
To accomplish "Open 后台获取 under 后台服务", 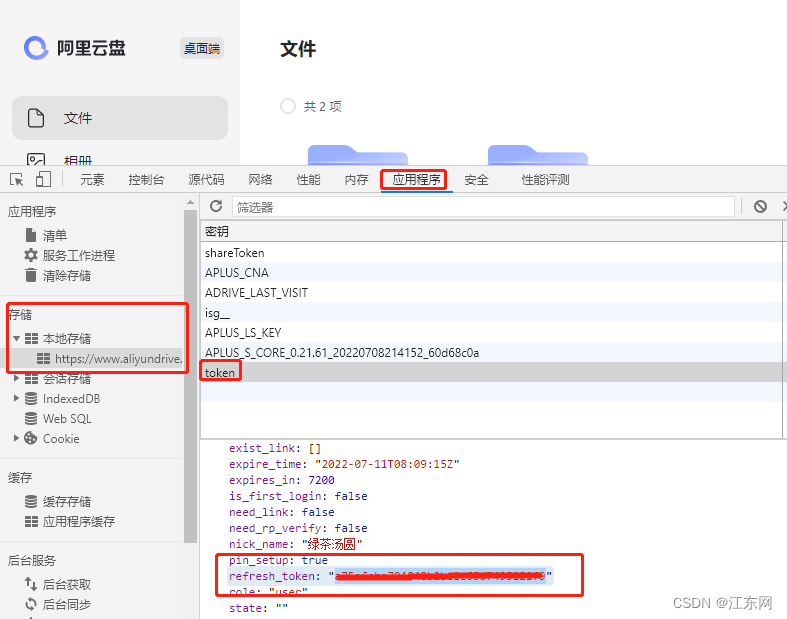I will coord(67,584).
